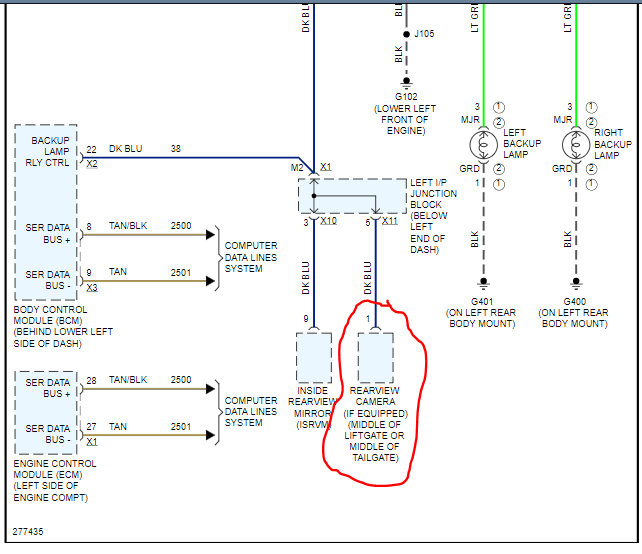
Task: Click the diagram number "277435"
Action: tap(28, 531)
